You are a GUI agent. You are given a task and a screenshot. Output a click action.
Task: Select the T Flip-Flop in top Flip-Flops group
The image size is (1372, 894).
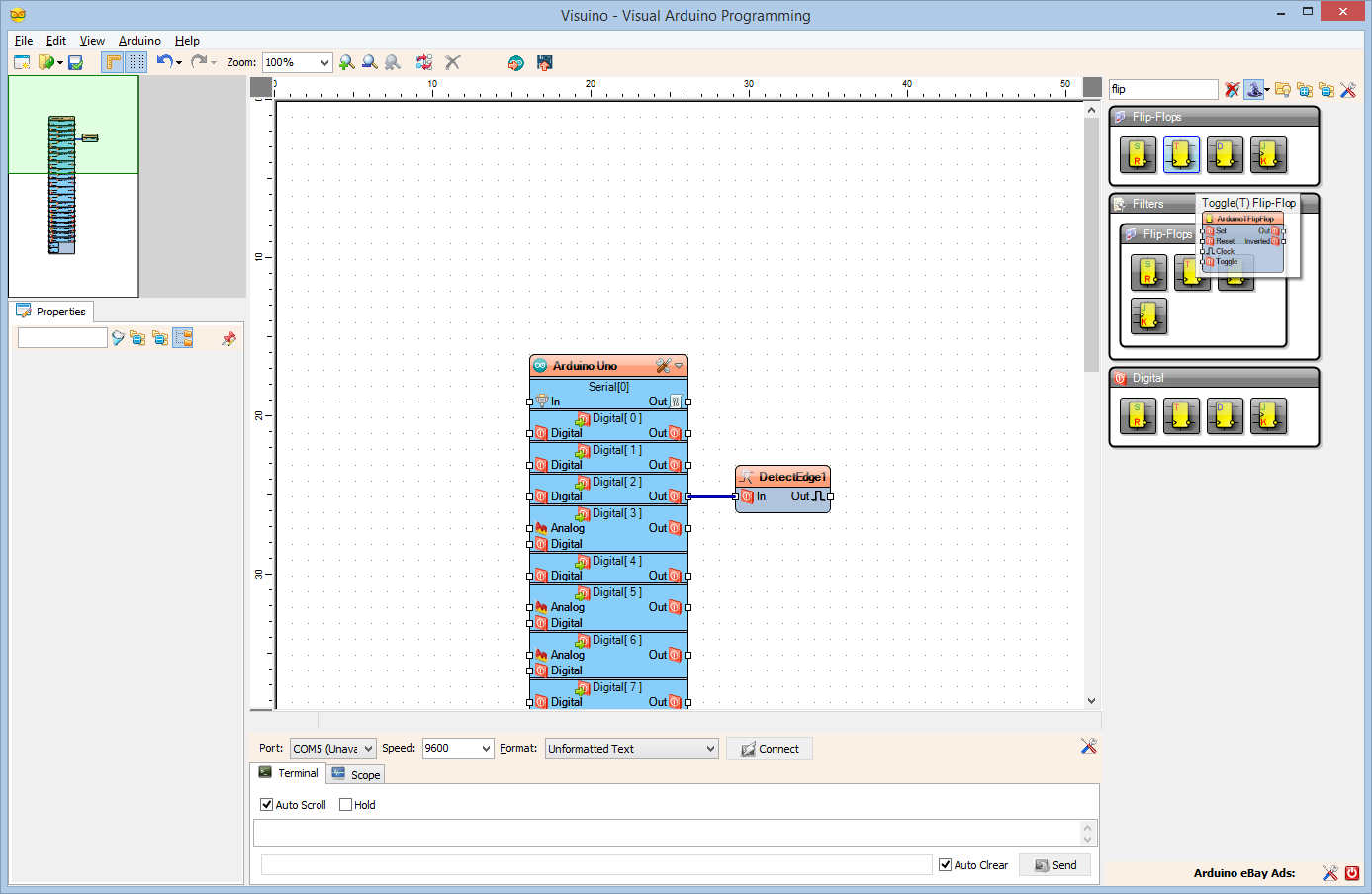coord(1181,154)
